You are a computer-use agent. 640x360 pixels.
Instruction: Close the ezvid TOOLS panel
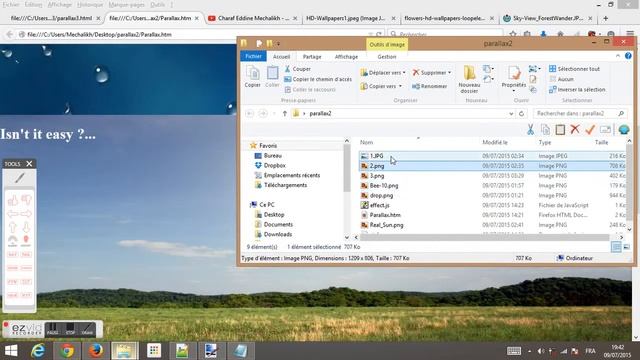click(29, 164)
